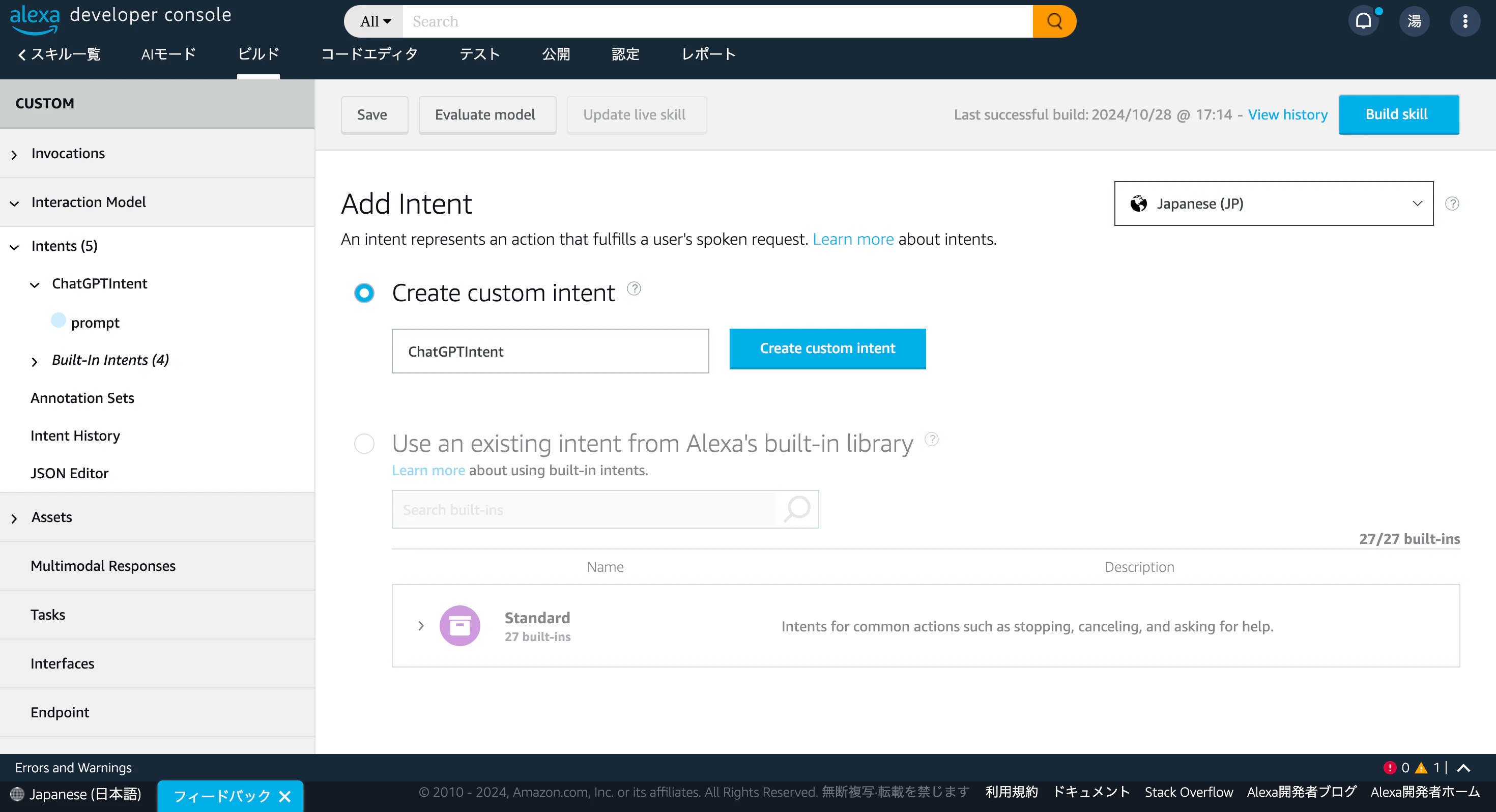Open the Alexa開発者ホーム footer link
Viewport: 1496px width, 812px height.
pyautogui.click(x=1425, y=792)
